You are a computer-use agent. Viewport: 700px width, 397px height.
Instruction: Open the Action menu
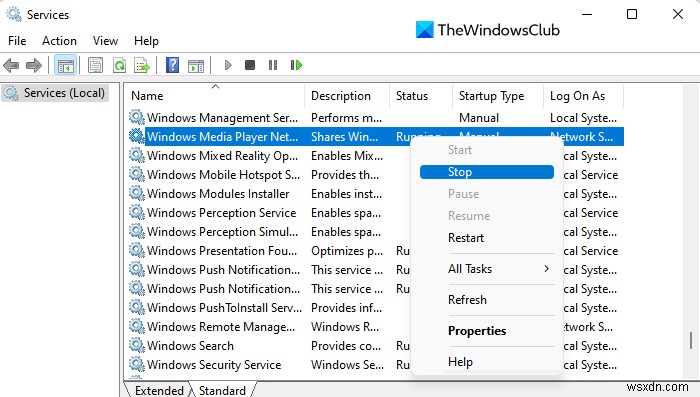click(x=59, y=41)
